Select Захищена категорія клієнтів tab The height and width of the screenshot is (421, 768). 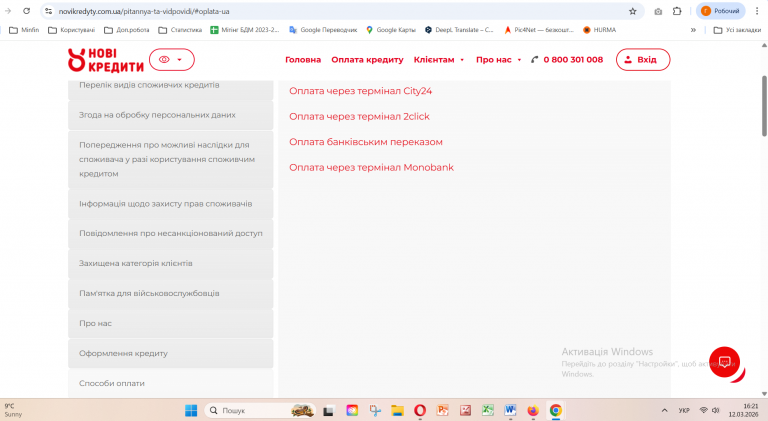170,263
